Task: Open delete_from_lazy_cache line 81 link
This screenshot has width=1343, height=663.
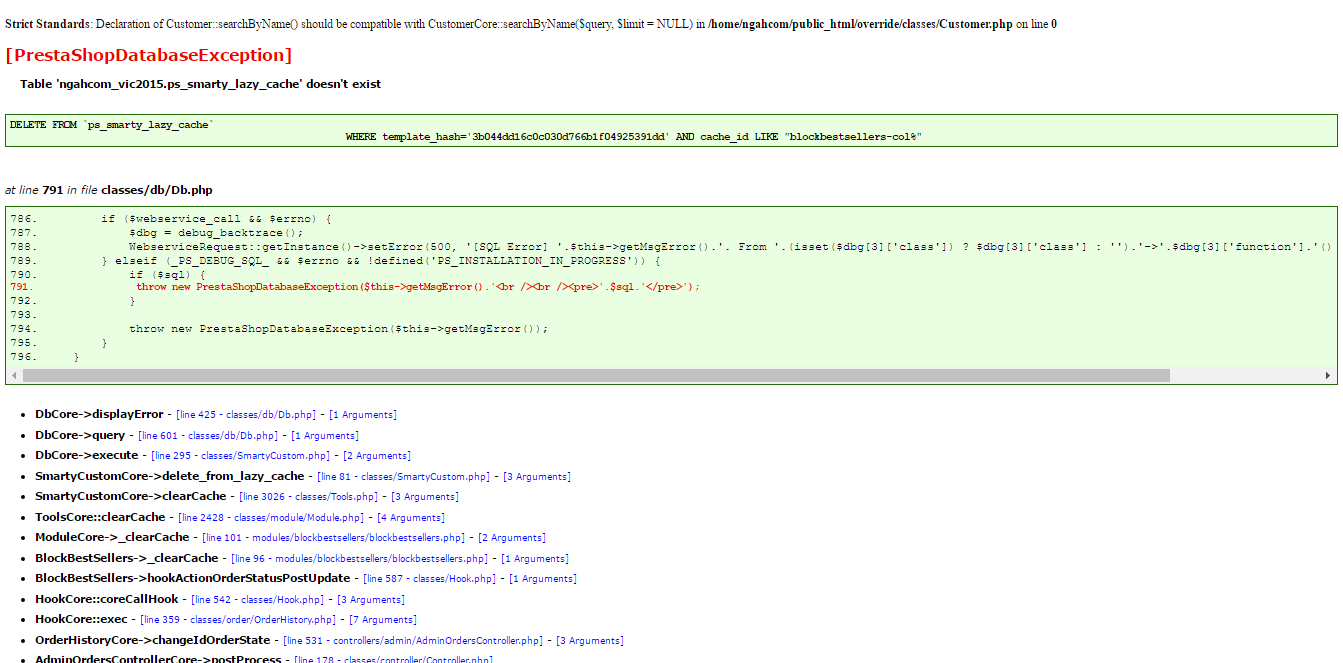Action: click(404, 476)
